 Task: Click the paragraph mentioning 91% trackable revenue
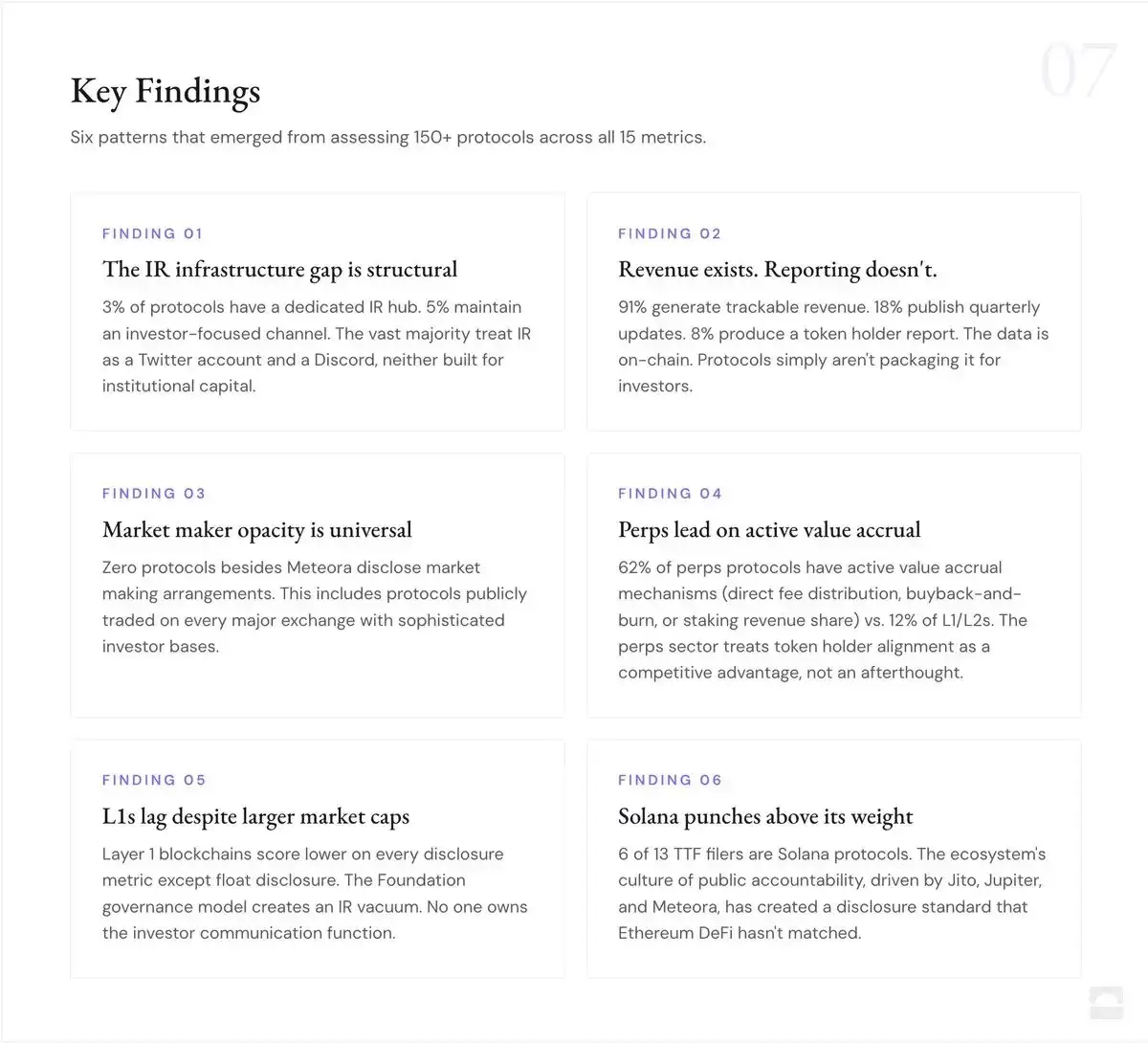(833, 346)
